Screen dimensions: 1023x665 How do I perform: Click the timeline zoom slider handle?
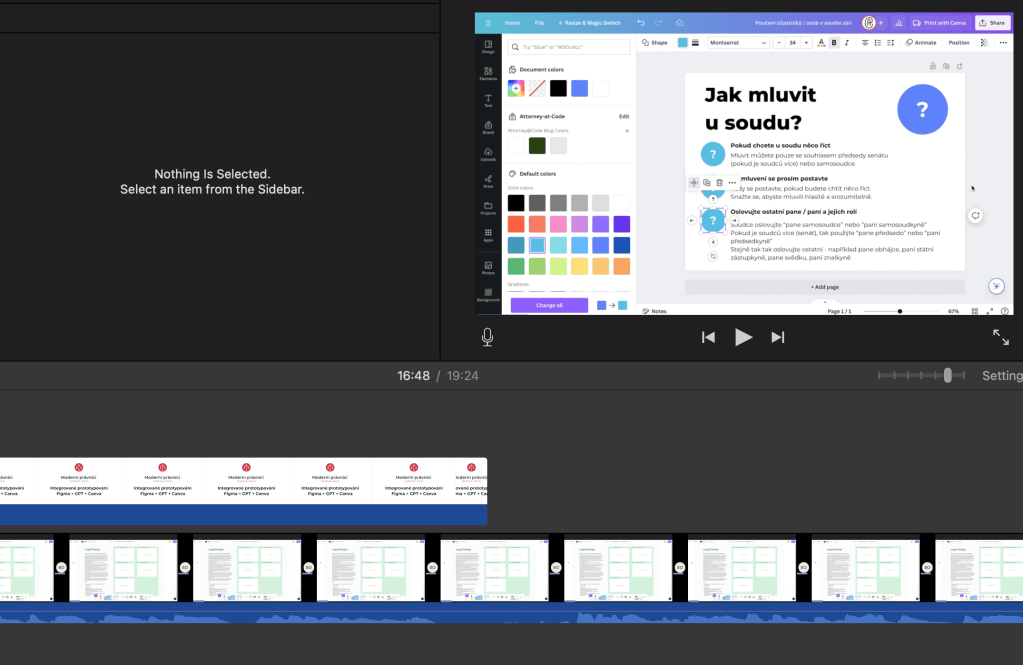(948, 375)
